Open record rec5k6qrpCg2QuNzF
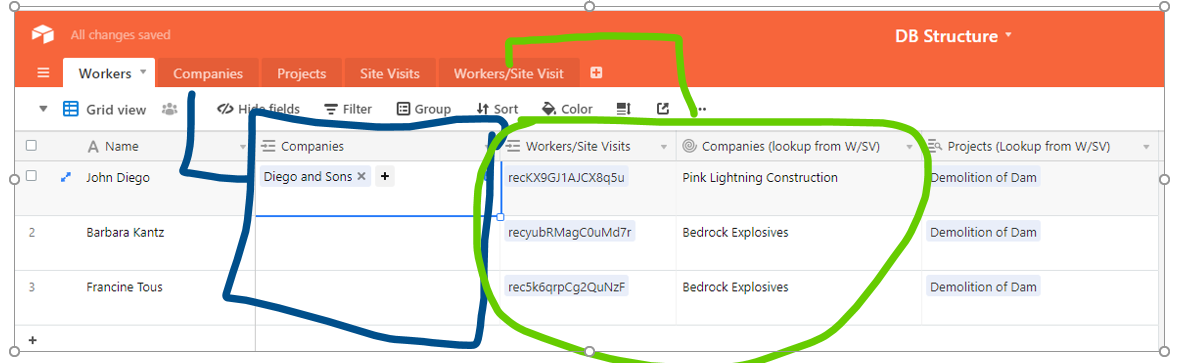Screen dimensions: 1178x363 click(x=567, y=287)
